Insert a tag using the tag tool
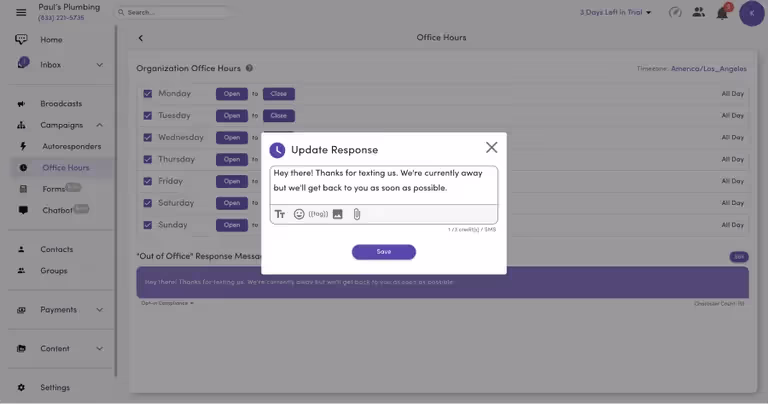 point(318,214)
